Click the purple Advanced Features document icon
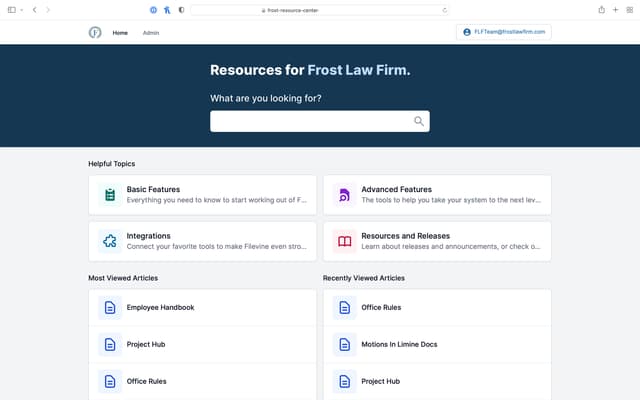 coord(344,195)
